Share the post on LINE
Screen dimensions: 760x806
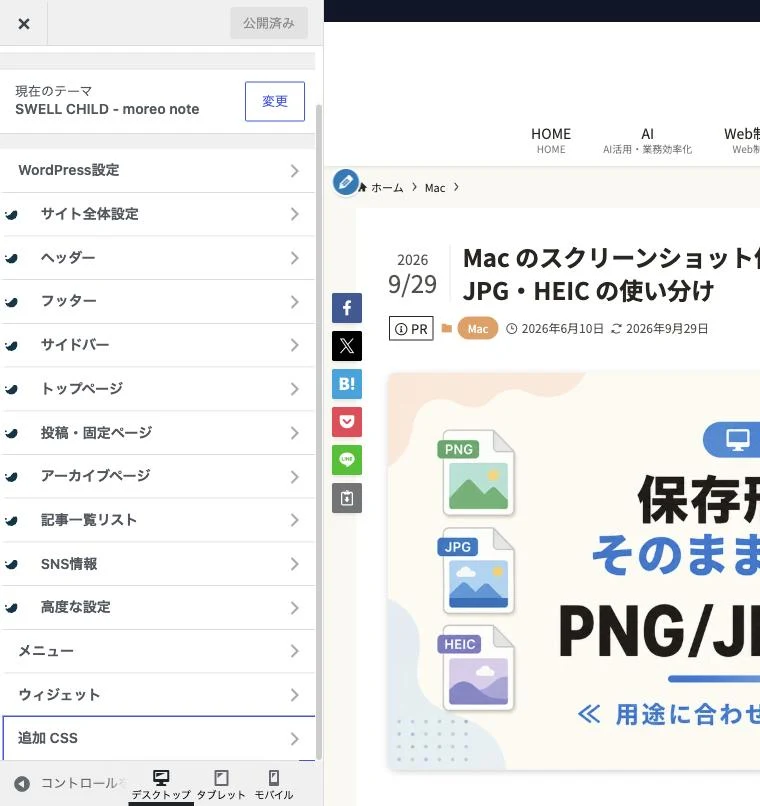pos(347,460)
